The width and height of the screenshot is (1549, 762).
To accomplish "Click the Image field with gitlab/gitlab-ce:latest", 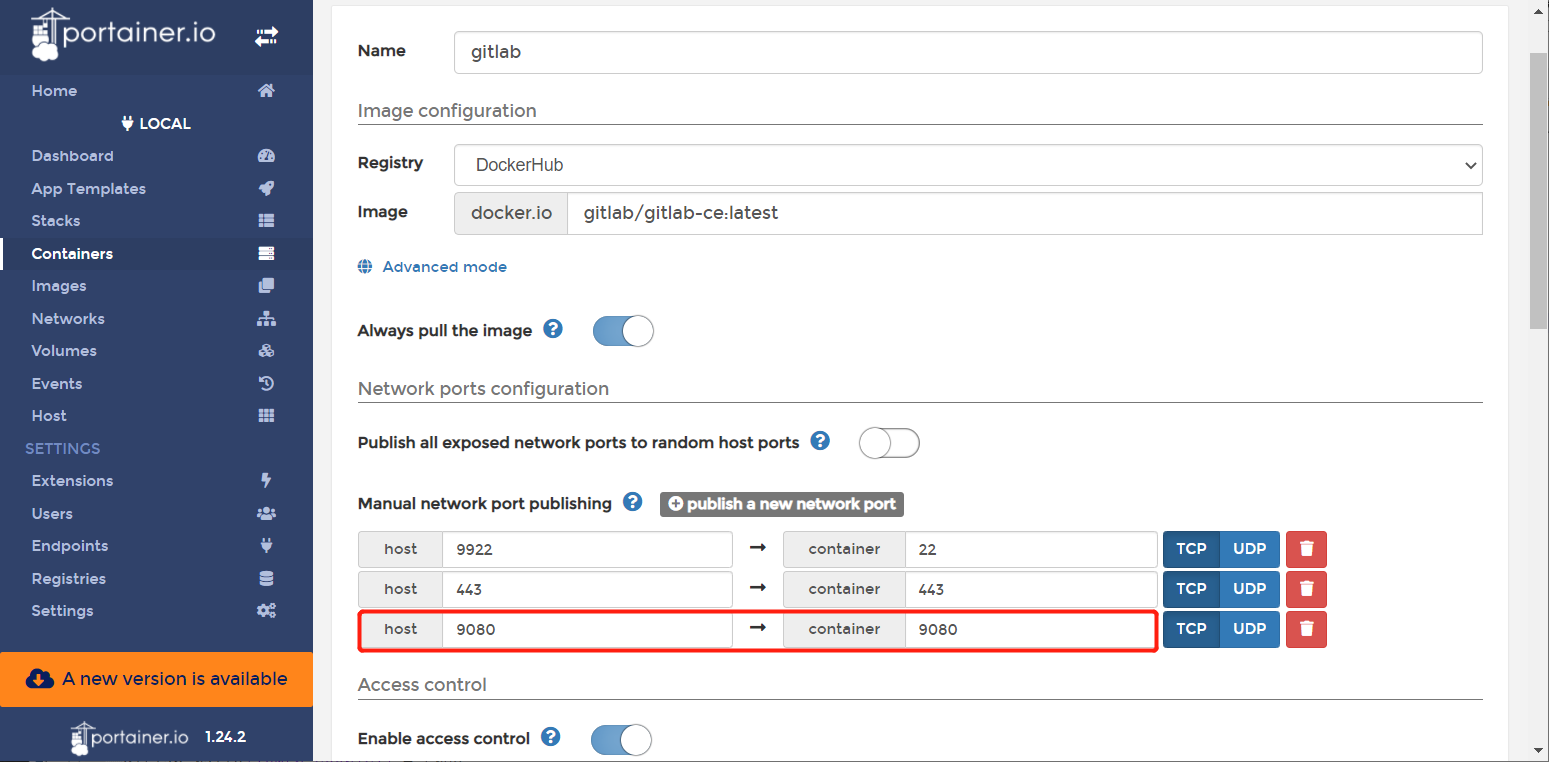I will click(x=1025, y=213).
